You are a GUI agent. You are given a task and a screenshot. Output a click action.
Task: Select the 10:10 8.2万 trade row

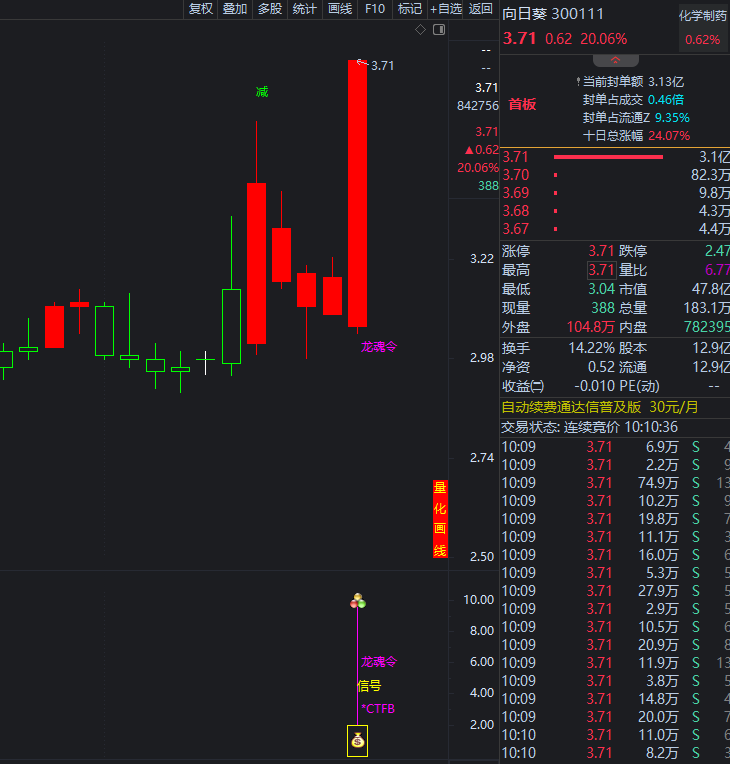pos(615,753)
